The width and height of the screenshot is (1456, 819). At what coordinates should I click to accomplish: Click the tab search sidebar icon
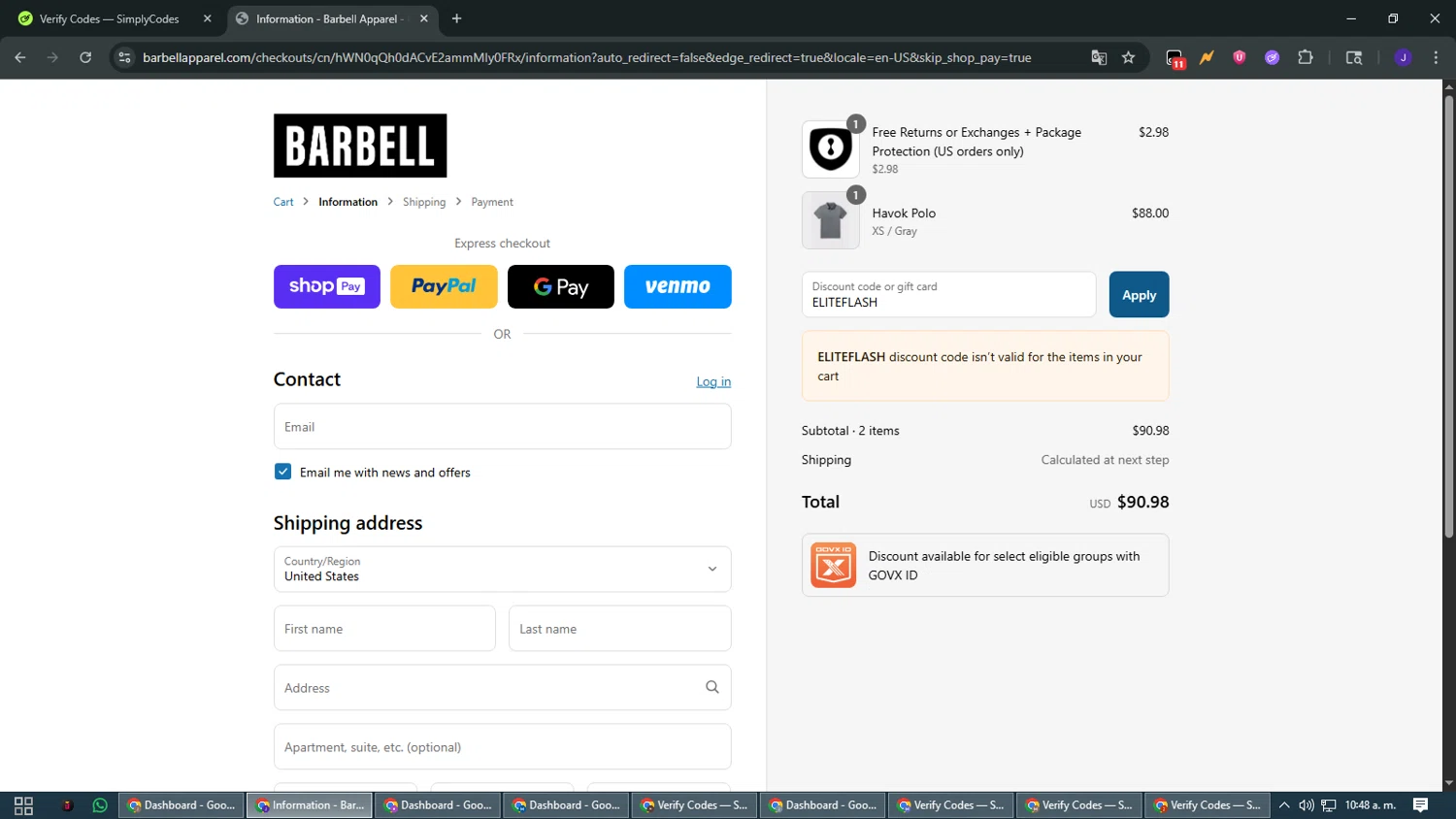coord(1354,57)
